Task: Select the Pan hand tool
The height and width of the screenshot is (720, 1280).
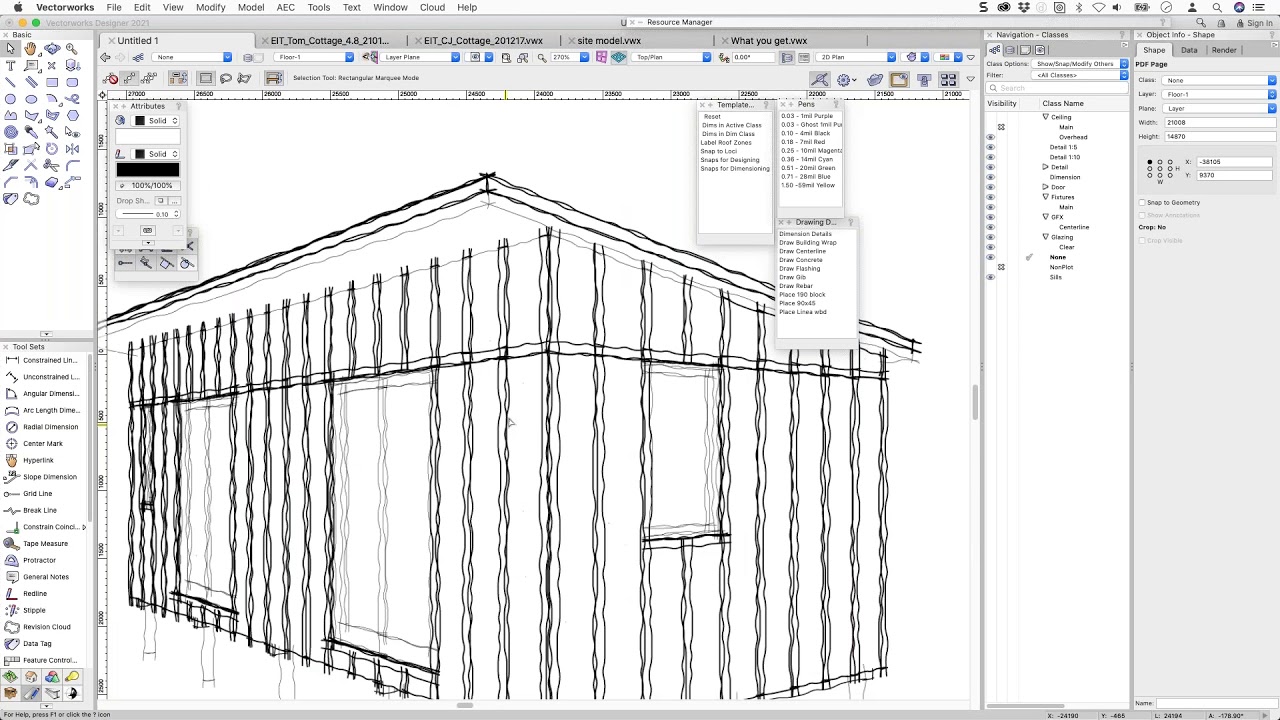Action: [31, 48]
